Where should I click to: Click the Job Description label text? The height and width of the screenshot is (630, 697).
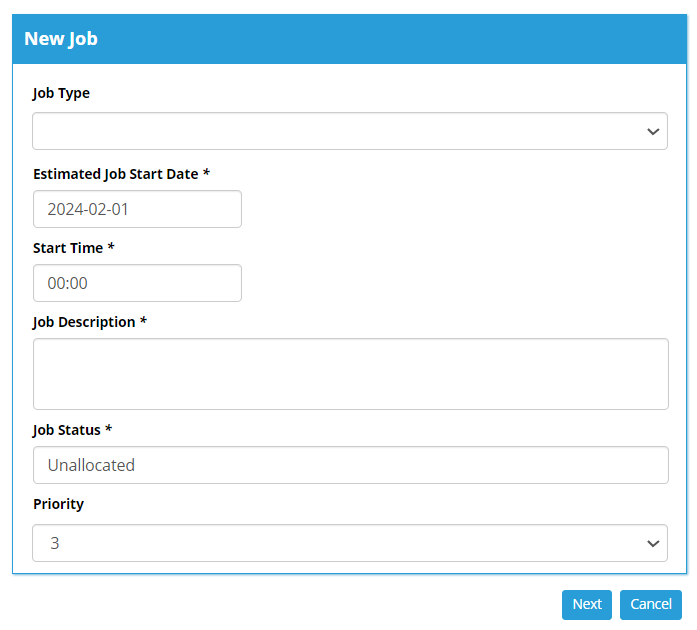click(84, 322)
